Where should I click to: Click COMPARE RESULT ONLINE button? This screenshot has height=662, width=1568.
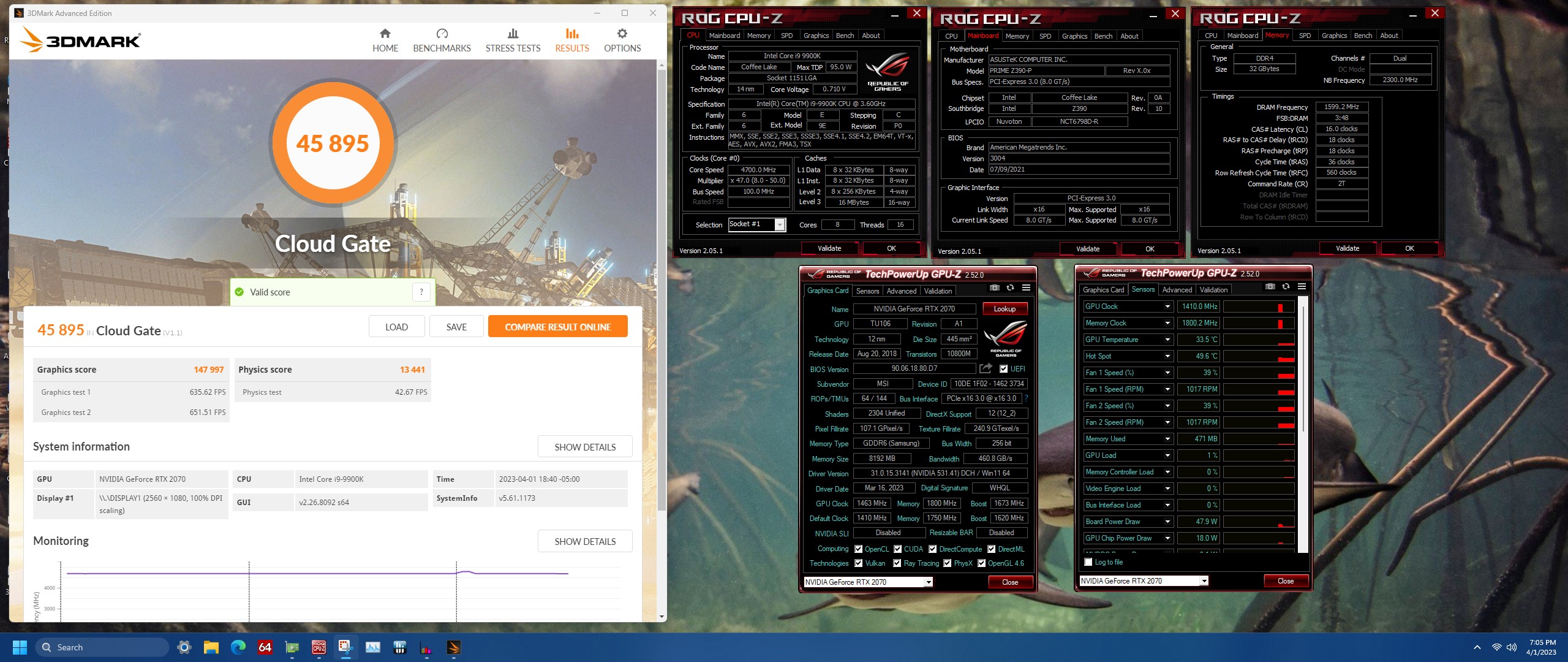click(557, 327)
